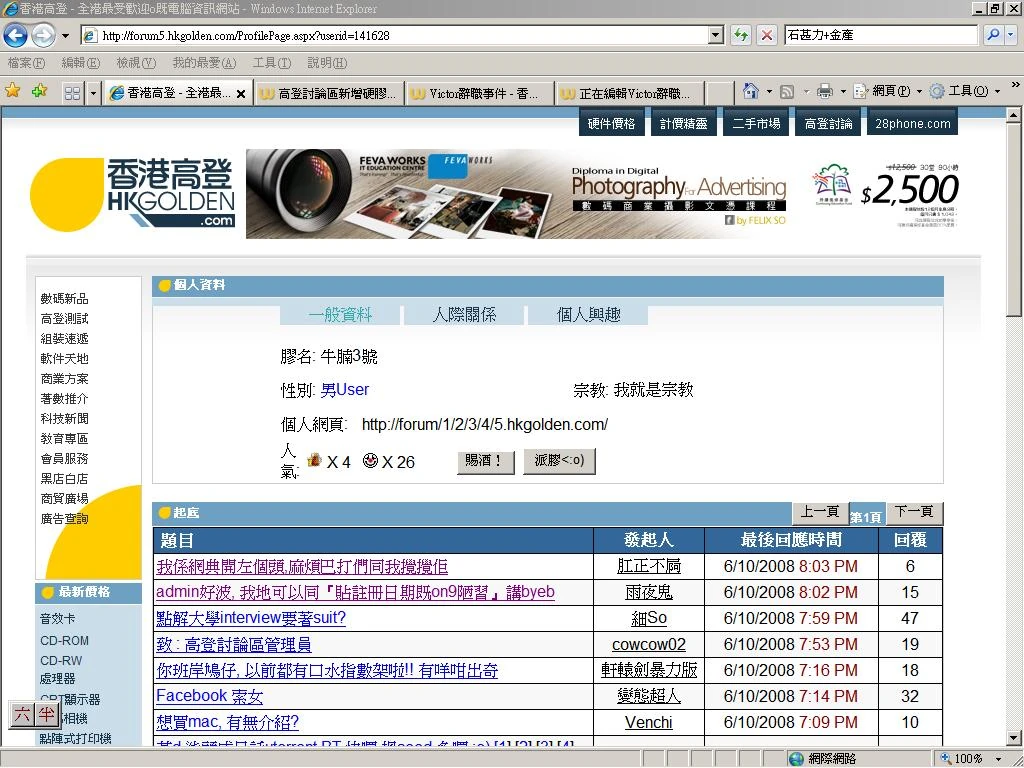
Task: Expand the toolbar overflow chevron
Action: coord(1015,85)
